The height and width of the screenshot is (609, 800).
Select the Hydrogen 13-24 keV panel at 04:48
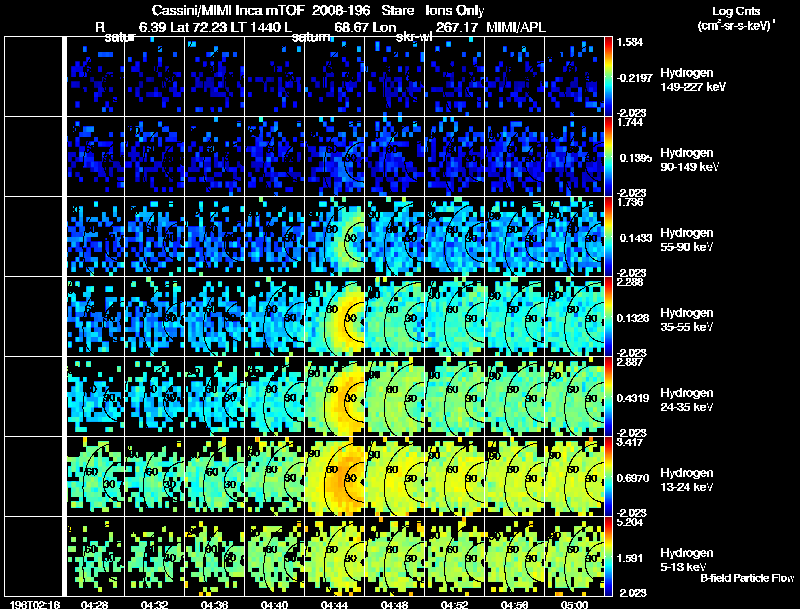click(x=395, y=476)
